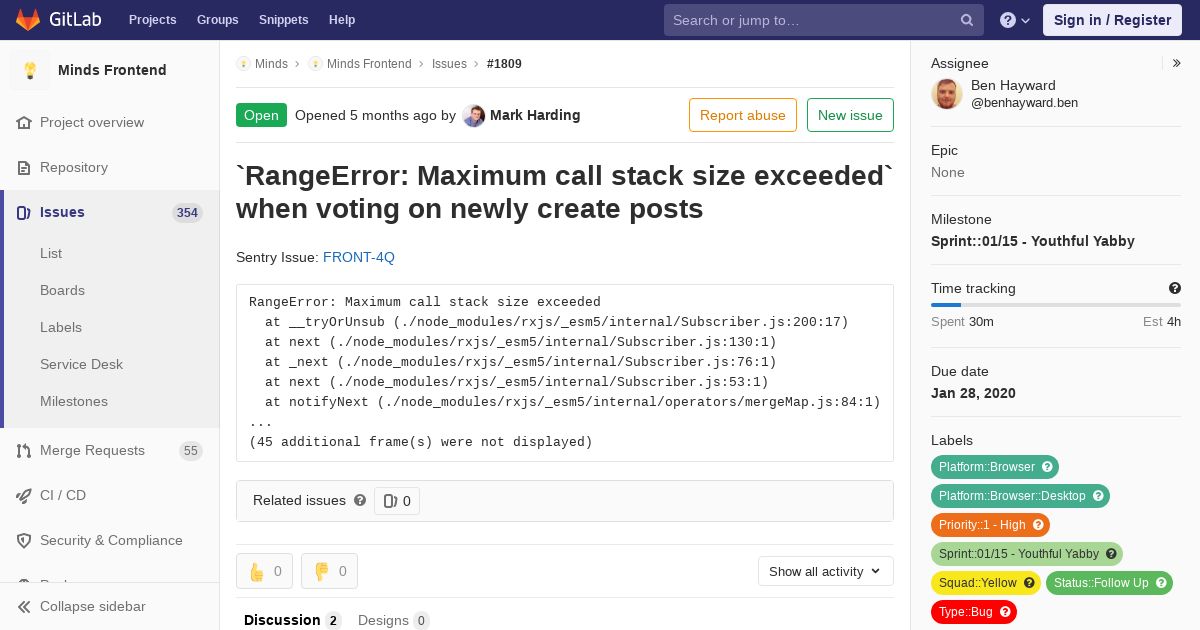Click the time tracking progress bar
This screenshot has height=630, width=1200.
pos(1055,305)
